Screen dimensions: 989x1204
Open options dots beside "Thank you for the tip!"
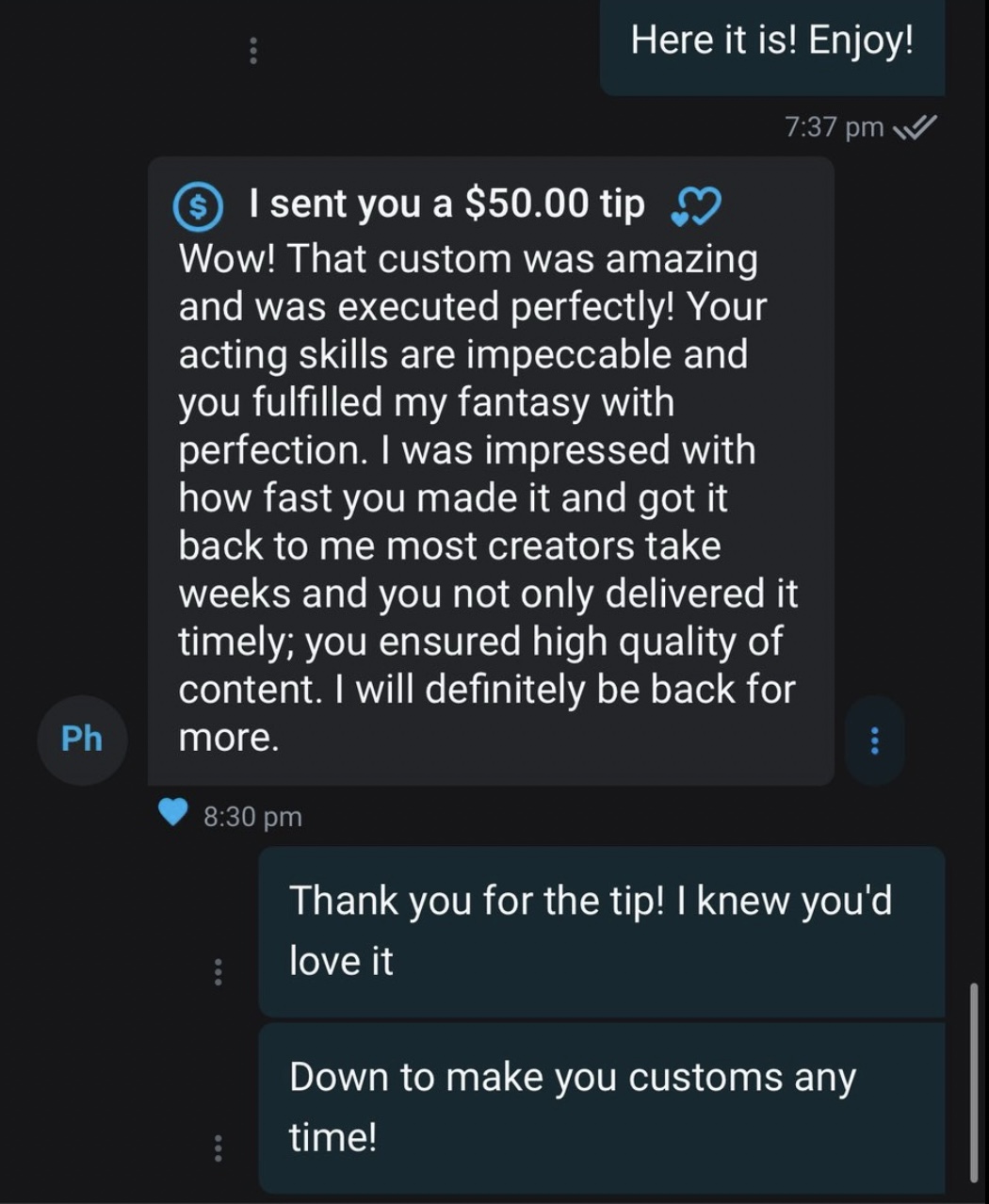point(218,970)
